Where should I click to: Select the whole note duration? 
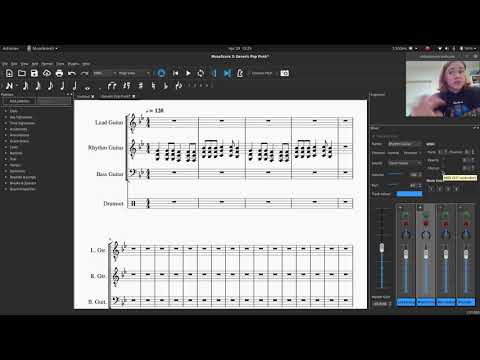point(87,87)
